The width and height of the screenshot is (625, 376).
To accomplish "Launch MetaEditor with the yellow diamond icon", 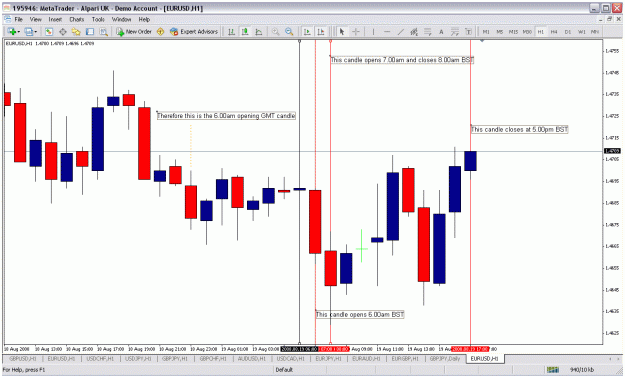I will point(161,31).
